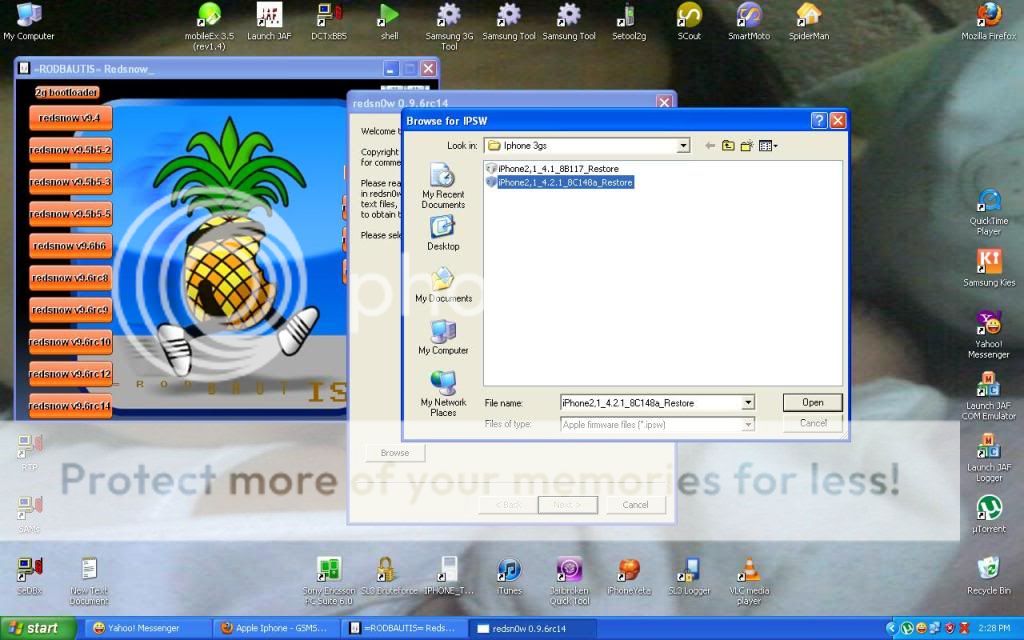
Task: Select the Yahoo! Messenger desktop icon
Action: [989, 335]
